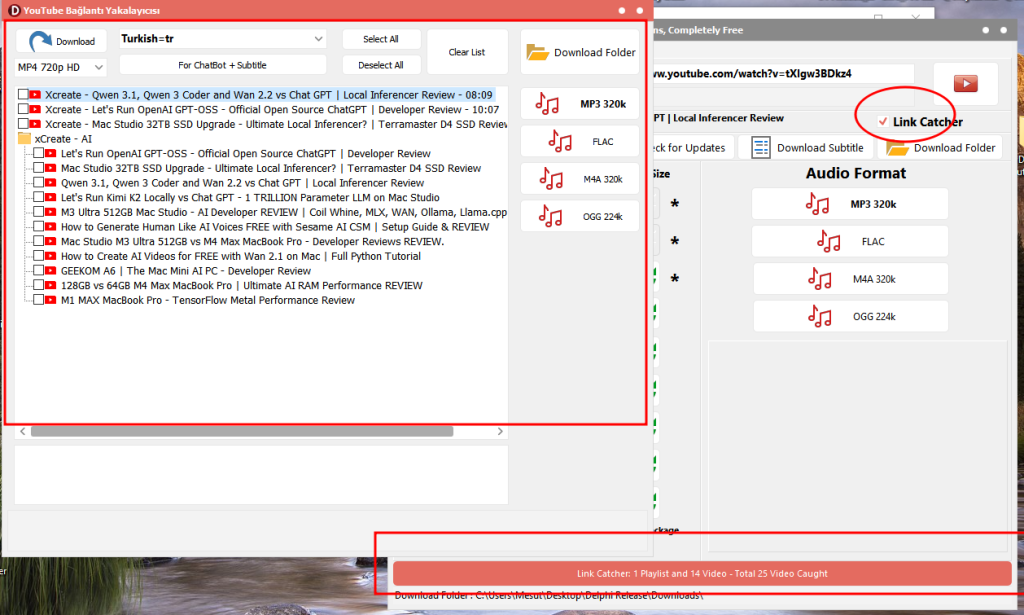Select the xCreate - AI playlist folder
Screen dimensions: 1024x615
56,139
